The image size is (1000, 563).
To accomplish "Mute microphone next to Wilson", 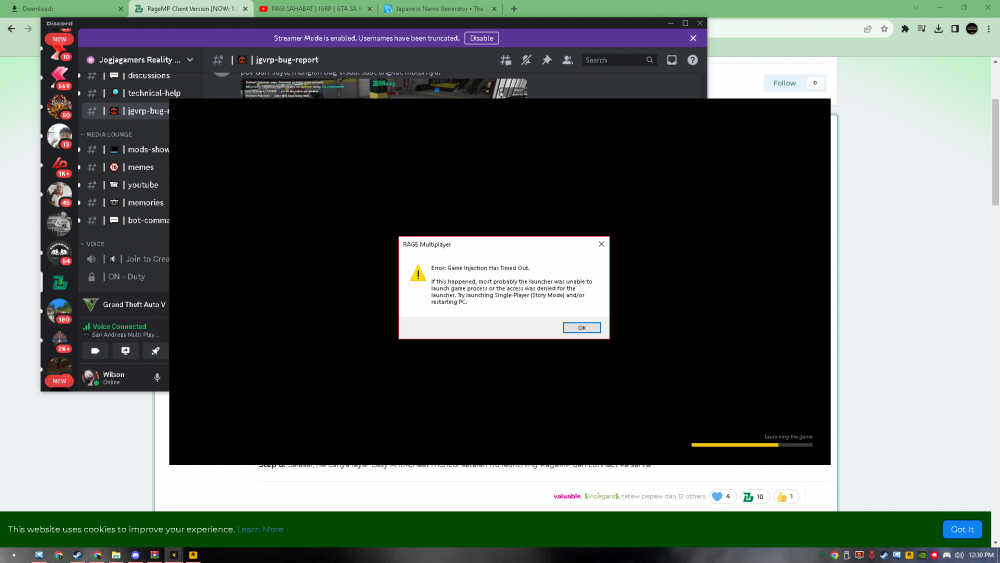I will [157, 377].
